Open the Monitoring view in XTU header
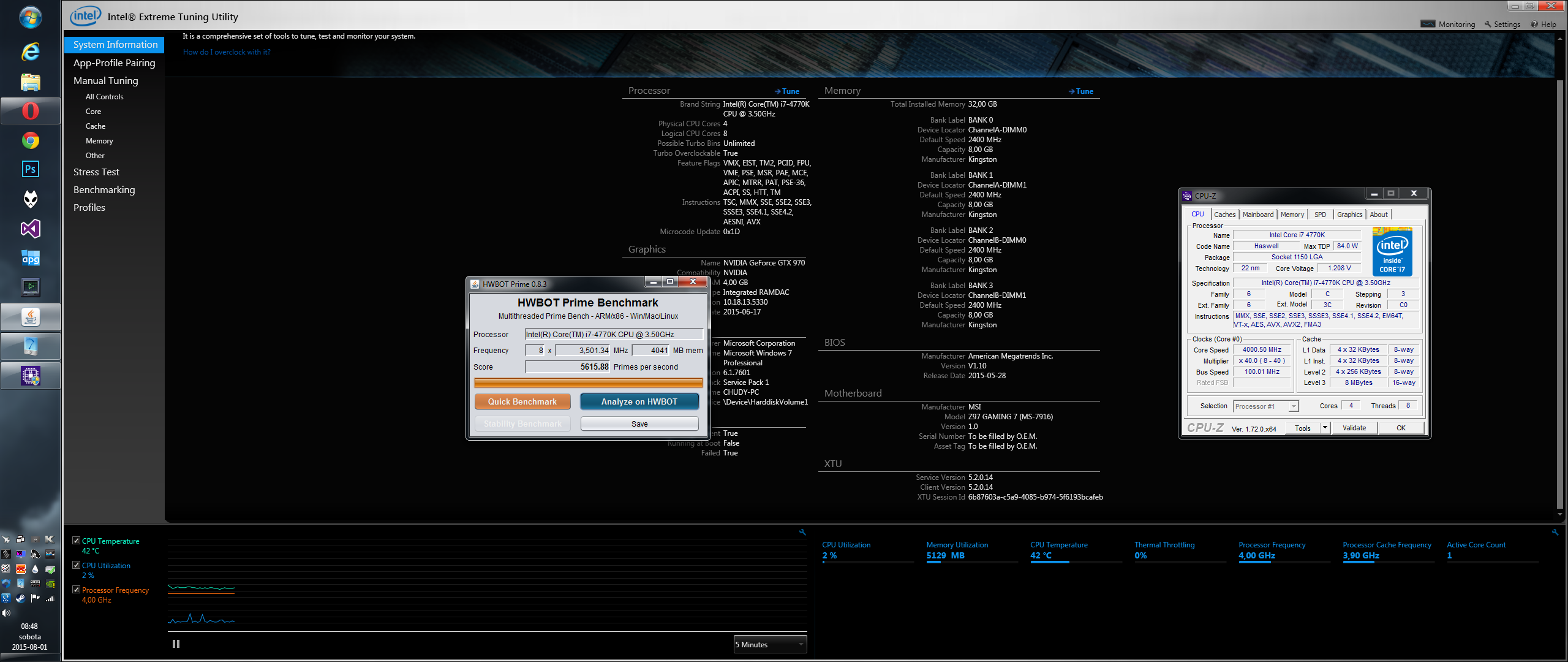The image size is (1568, 662). click(x=1448, y=25)
